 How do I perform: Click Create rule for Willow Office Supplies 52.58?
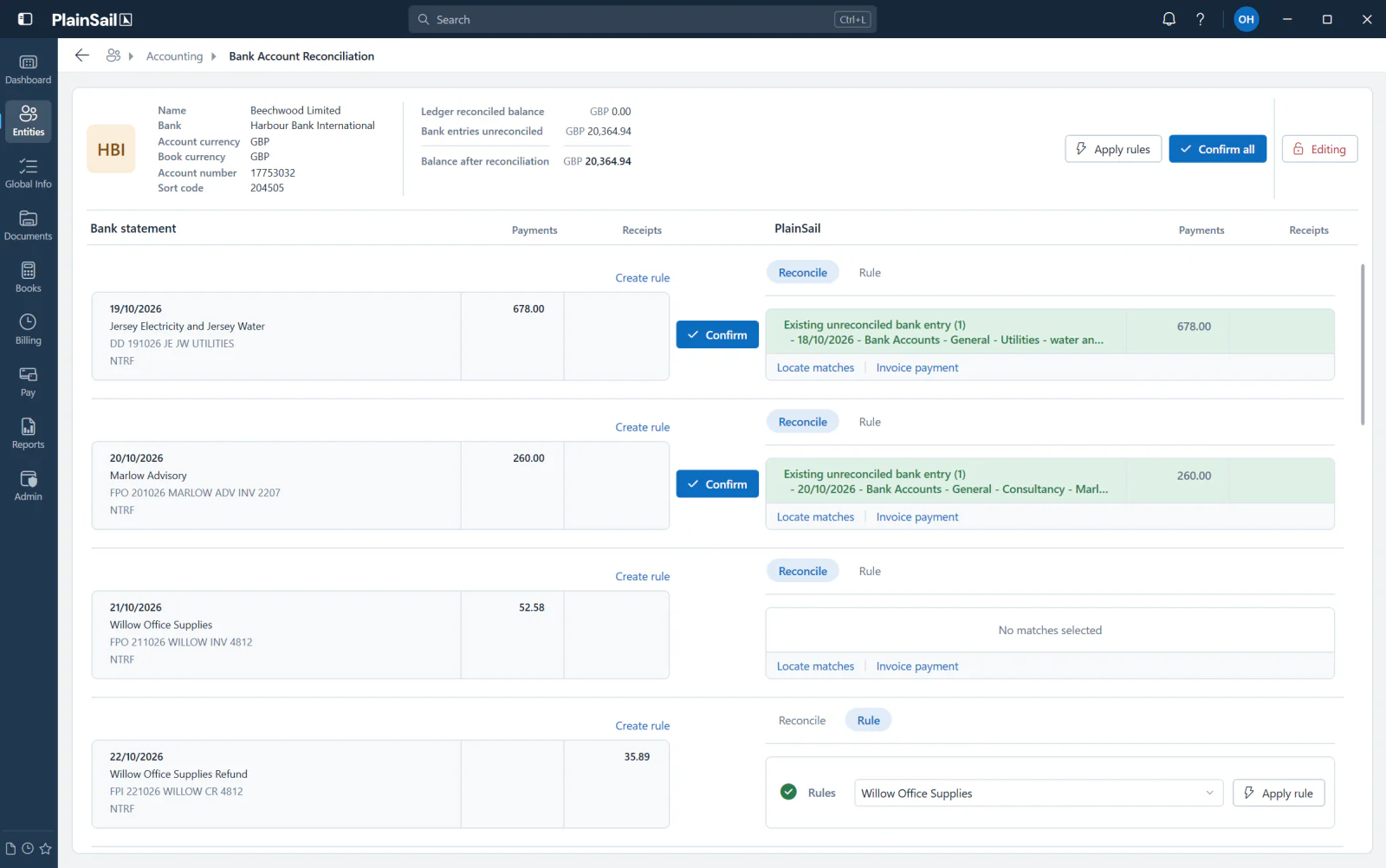tap(642, 577)
